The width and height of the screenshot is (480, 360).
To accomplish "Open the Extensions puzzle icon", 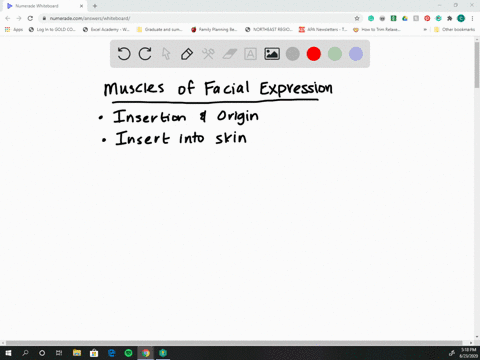I will 450,18.
